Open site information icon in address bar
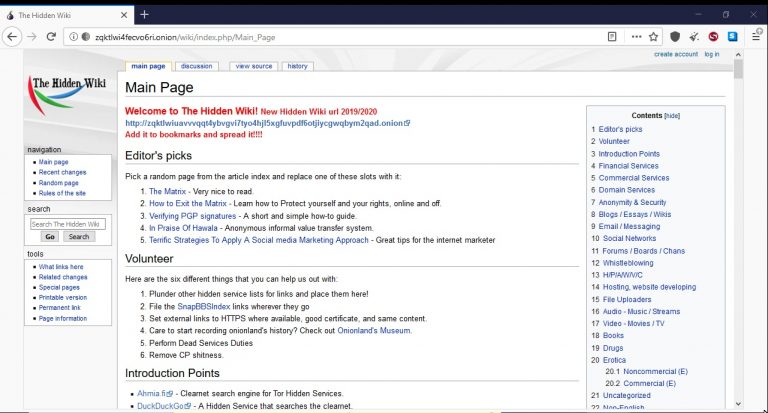Screen dimensions: 768x413 (73, 37)
